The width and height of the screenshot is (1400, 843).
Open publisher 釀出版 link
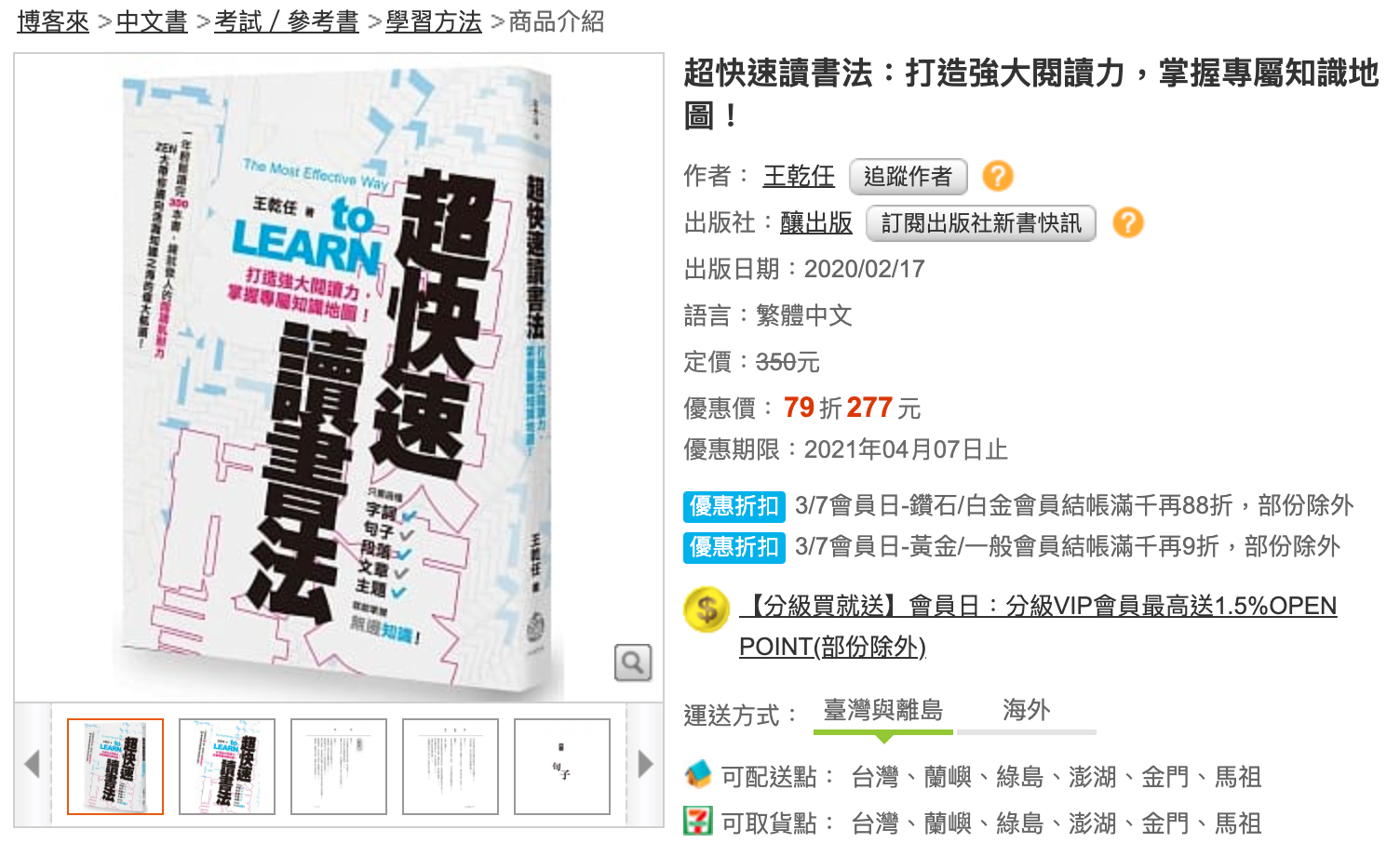point(816,222)
